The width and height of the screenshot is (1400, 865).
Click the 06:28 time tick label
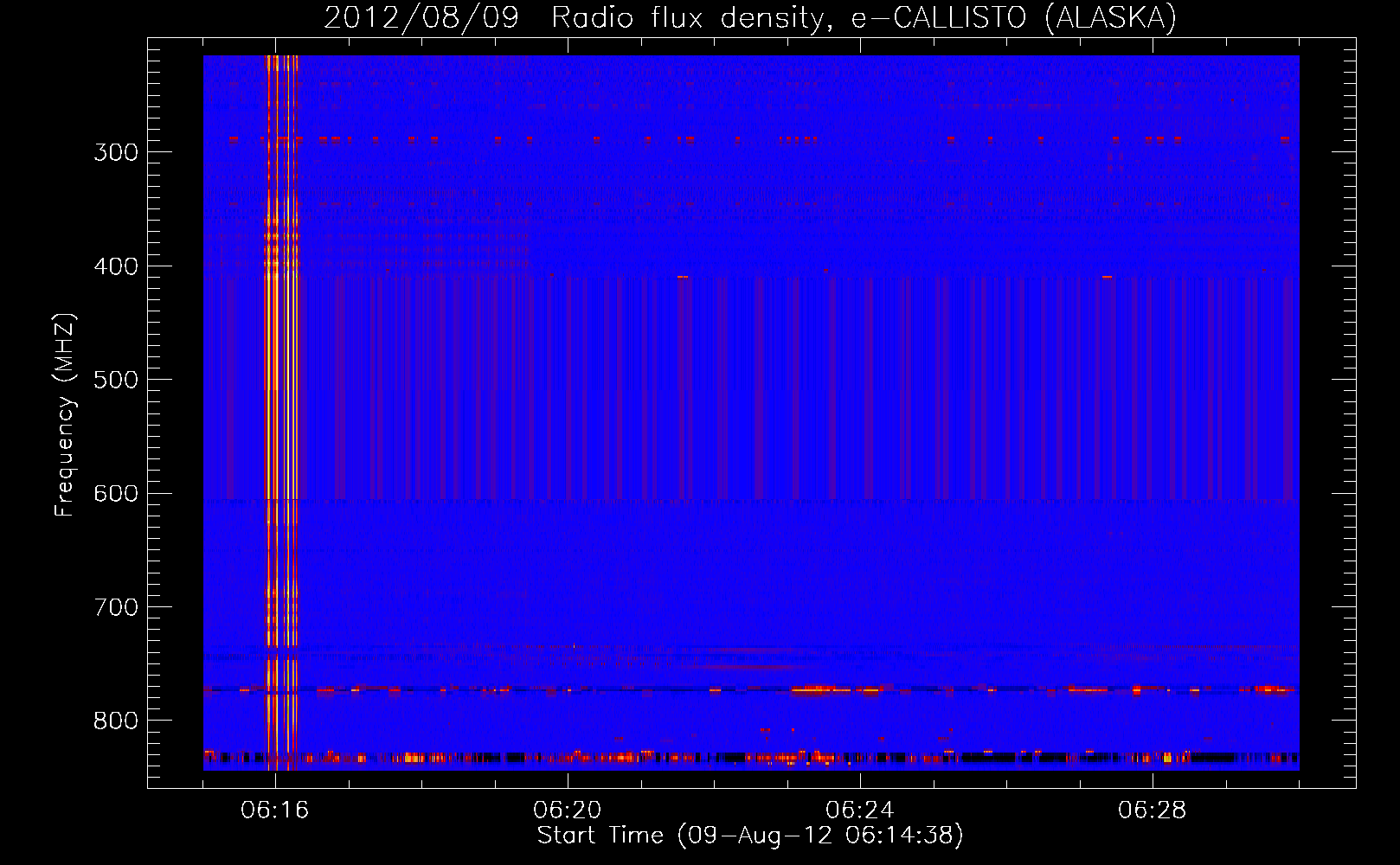coord(1153,811)
